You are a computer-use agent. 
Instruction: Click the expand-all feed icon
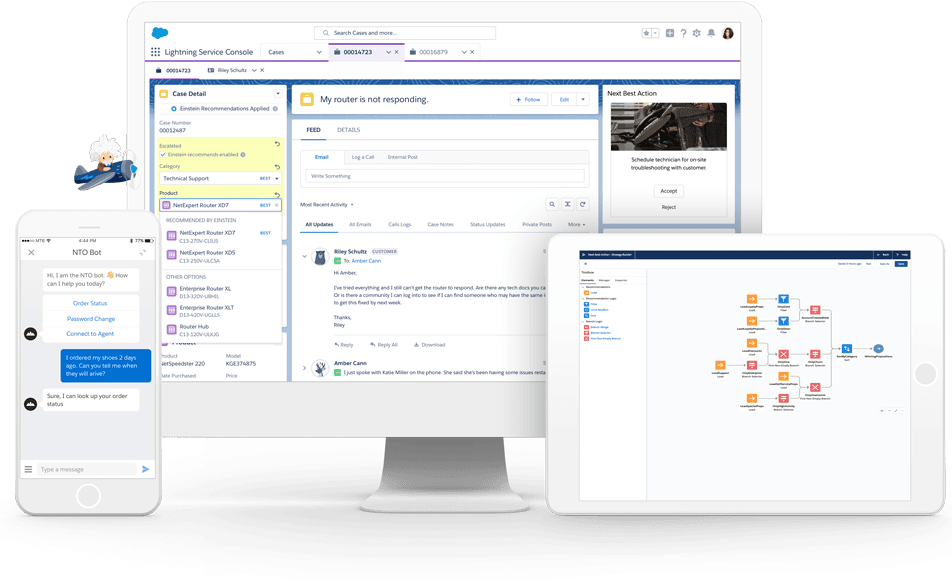click(567, 205)
